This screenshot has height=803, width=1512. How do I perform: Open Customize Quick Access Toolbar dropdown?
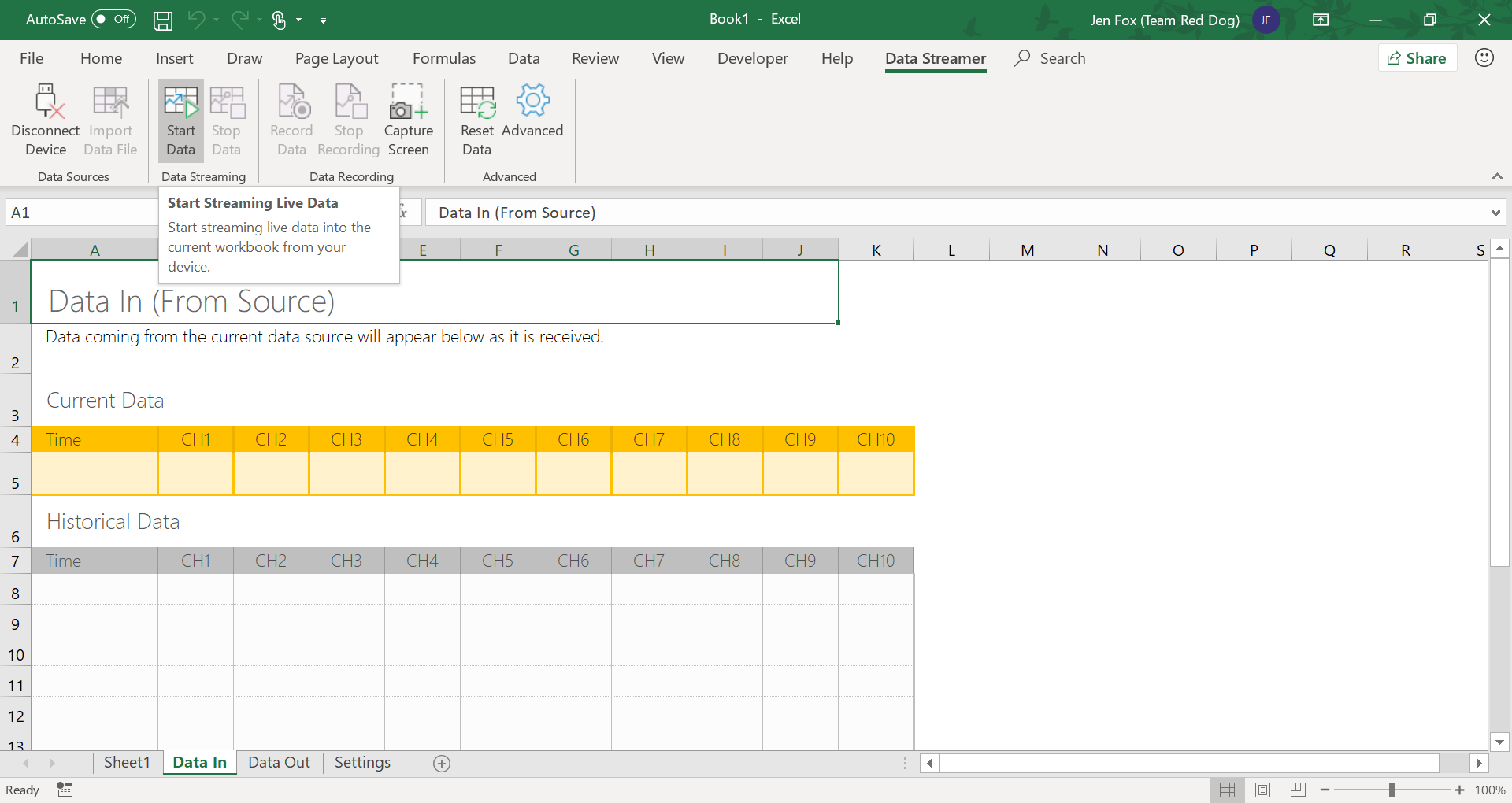323,20
